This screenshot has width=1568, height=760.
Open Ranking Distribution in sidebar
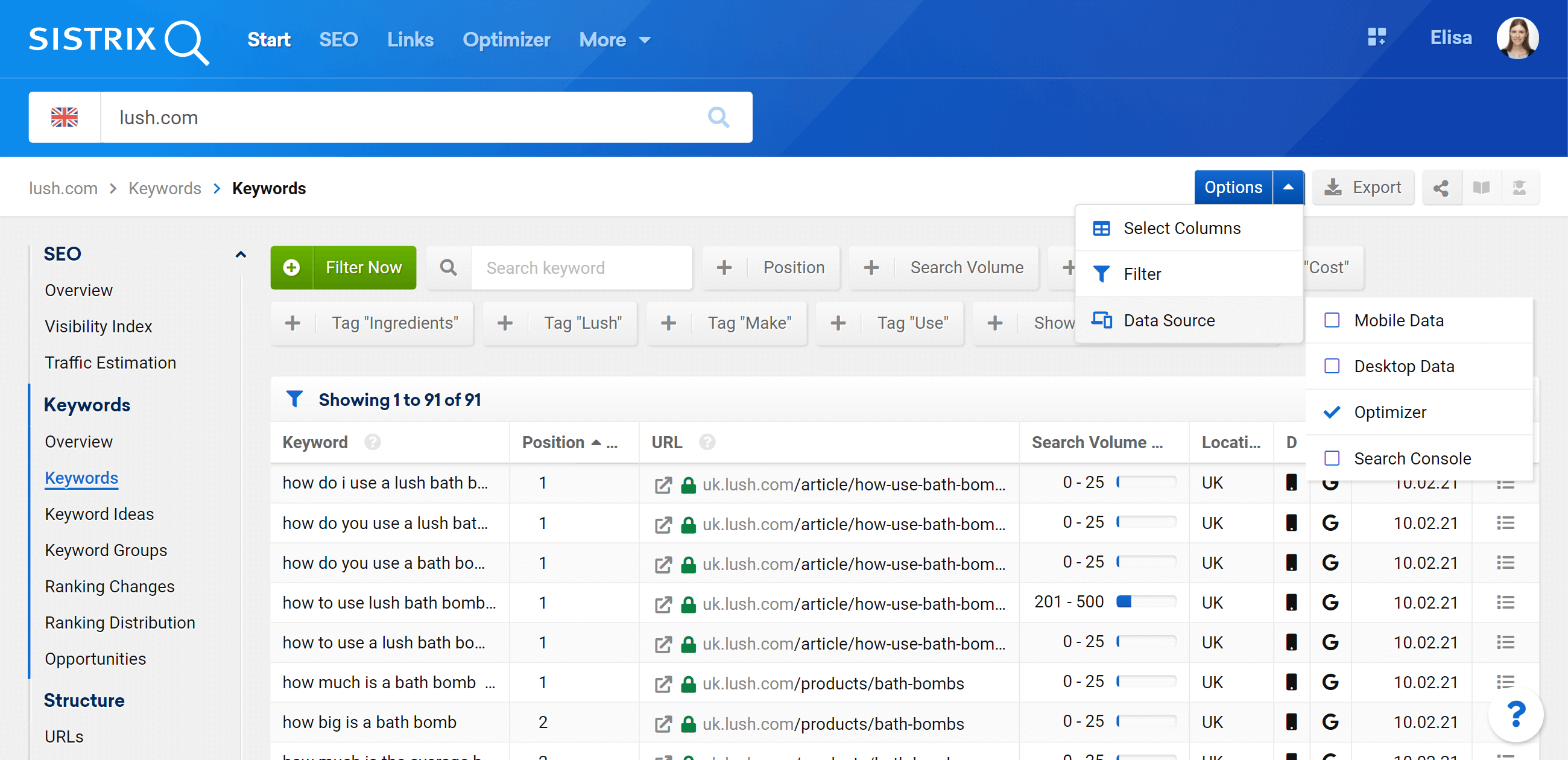pyautogui.click(x=120, y=622)
